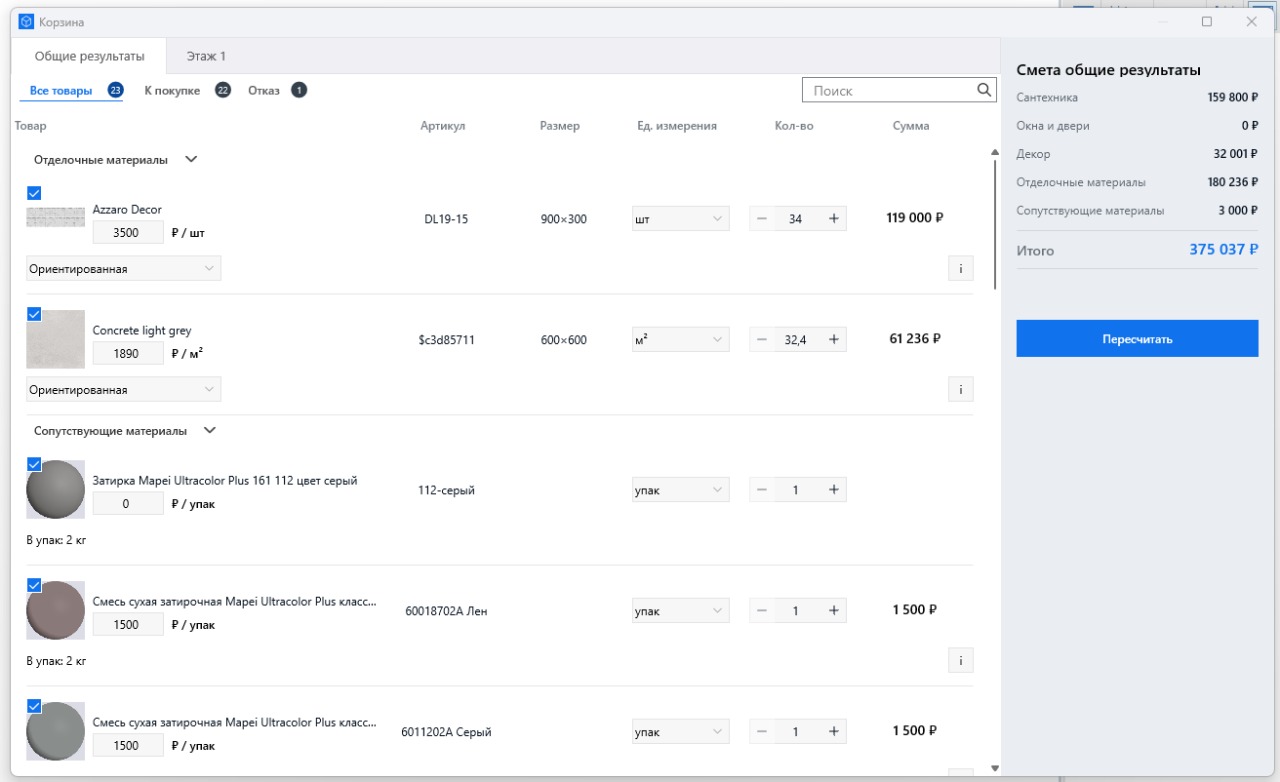The height and width of the screenshot is (782, 1280).
Task: Open info button for Azzaro Decor
Action: [x=960, y=268]
